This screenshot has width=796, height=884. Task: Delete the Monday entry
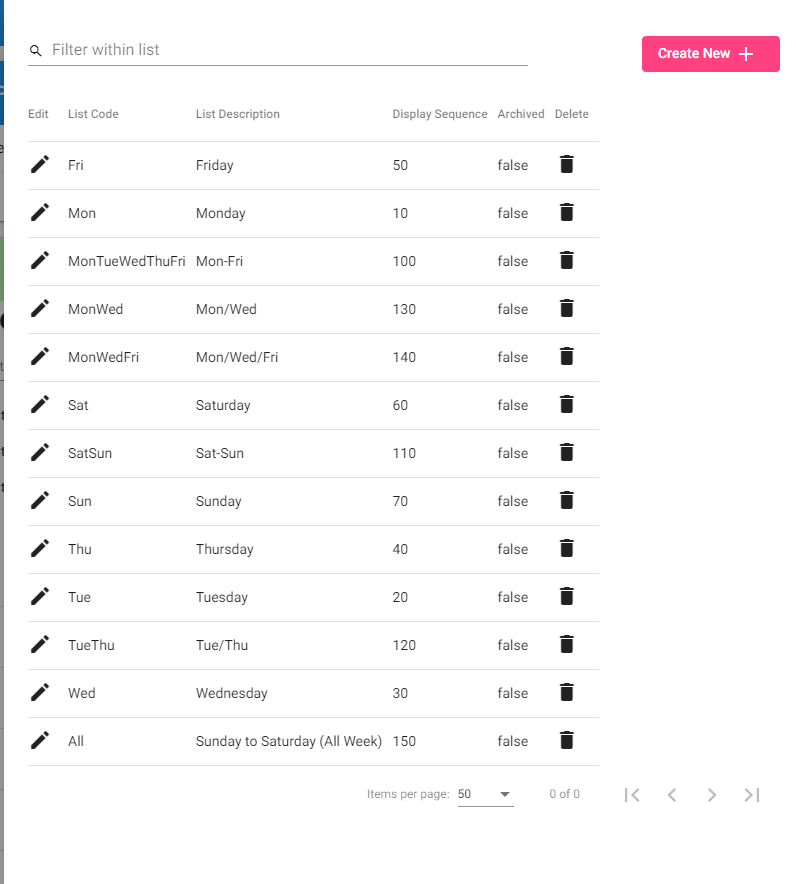567,213
